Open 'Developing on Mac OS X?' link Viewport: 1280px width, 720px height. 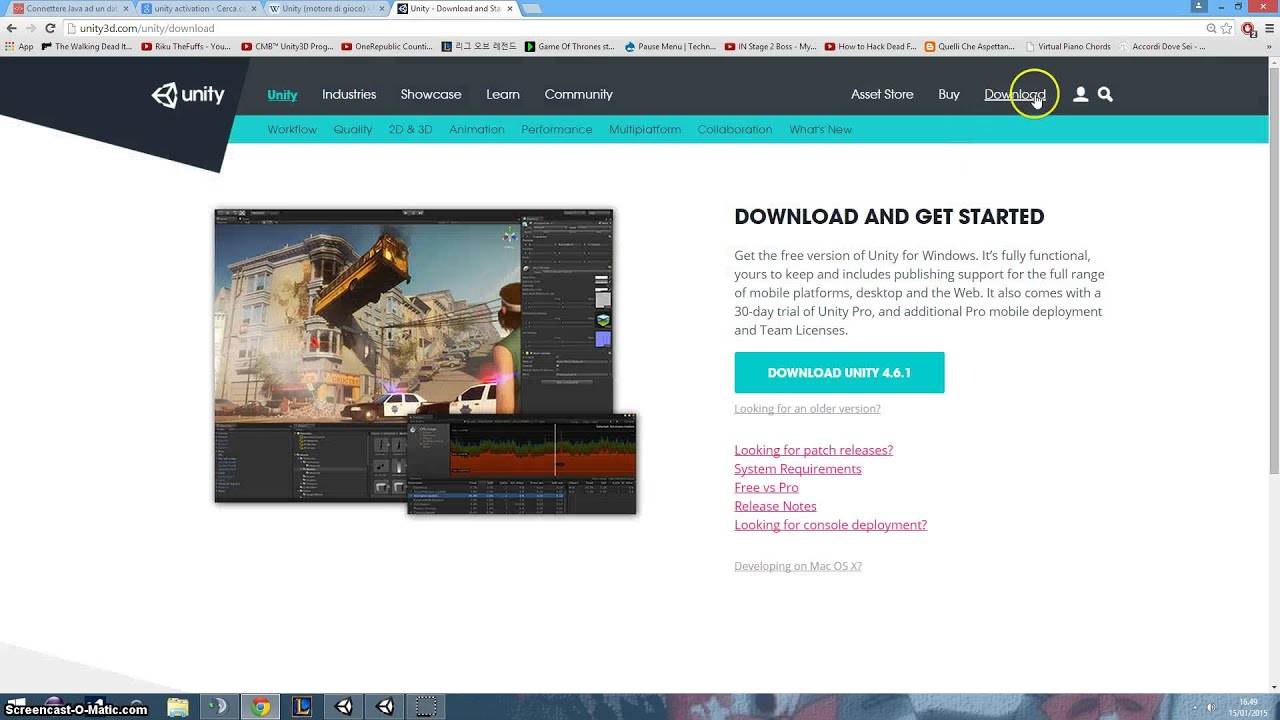tap(798, 566)
